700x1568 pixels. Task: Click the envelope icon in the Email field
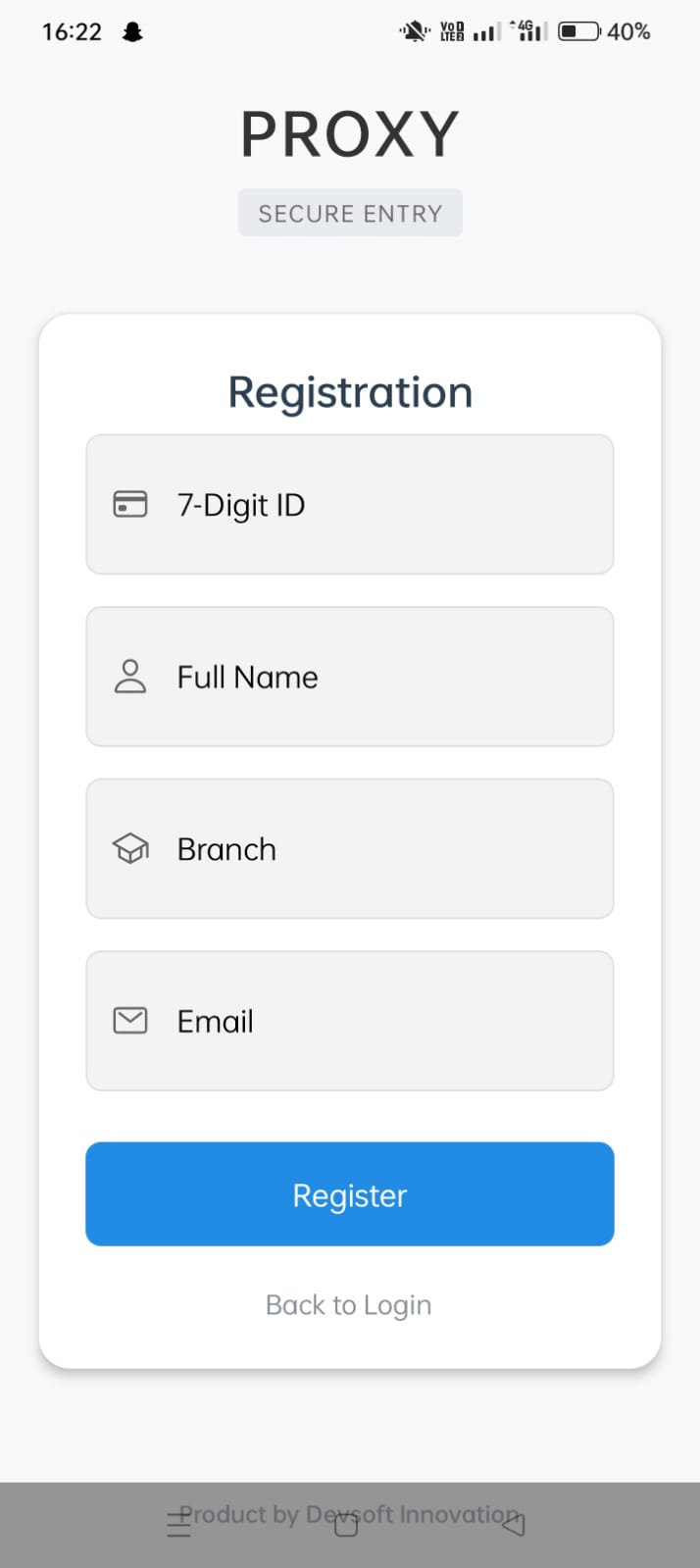tap(130, 1021)
